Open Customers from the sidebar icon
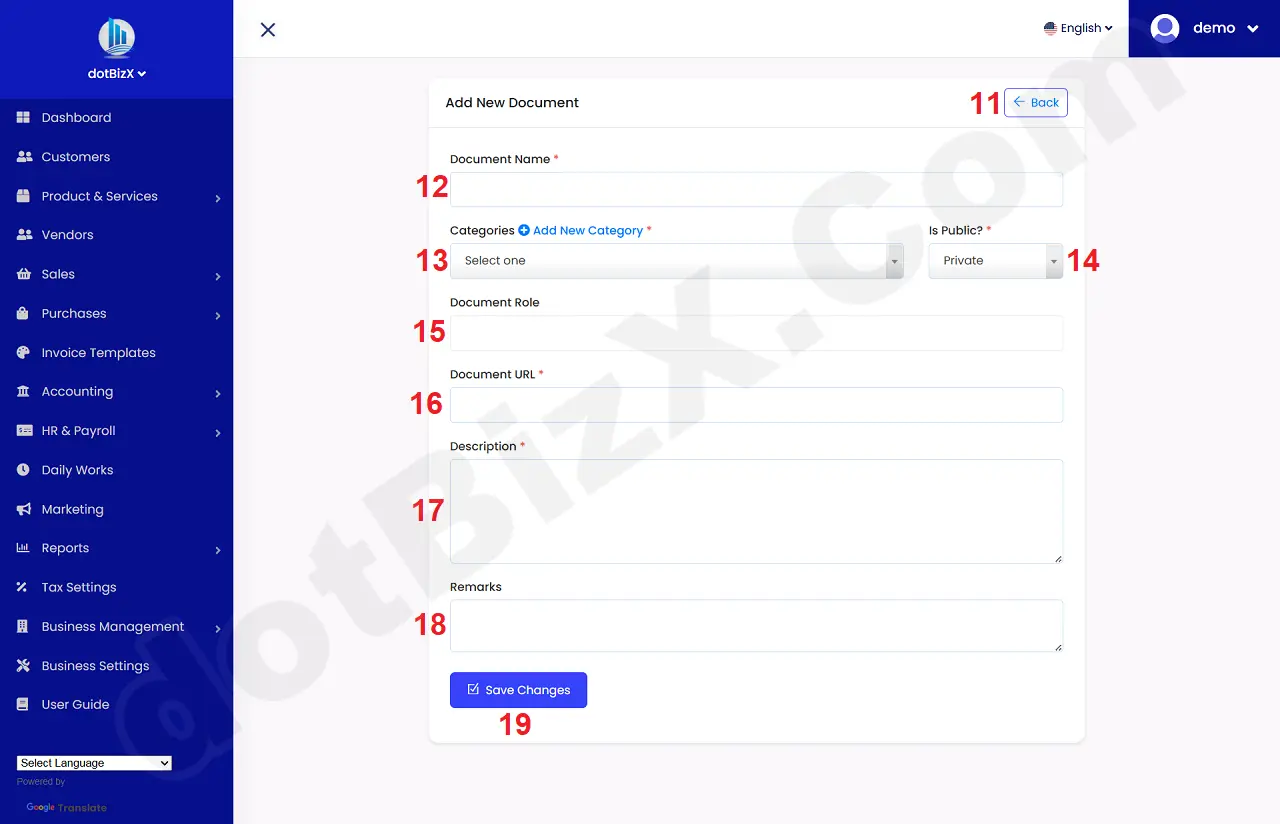1280x824 pixels. 22,156
